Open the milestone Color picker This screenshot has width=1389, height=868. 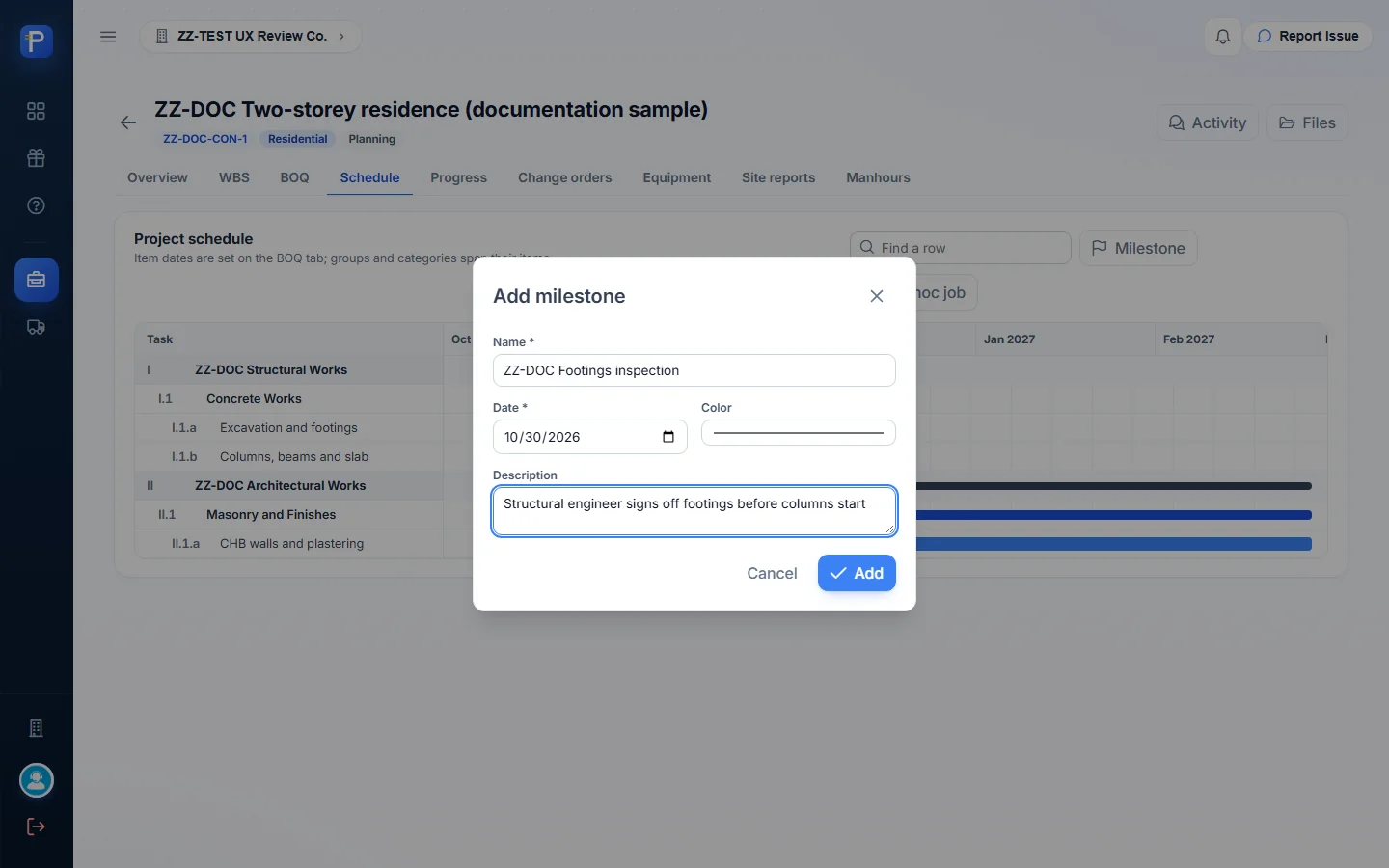click(799, 433)
